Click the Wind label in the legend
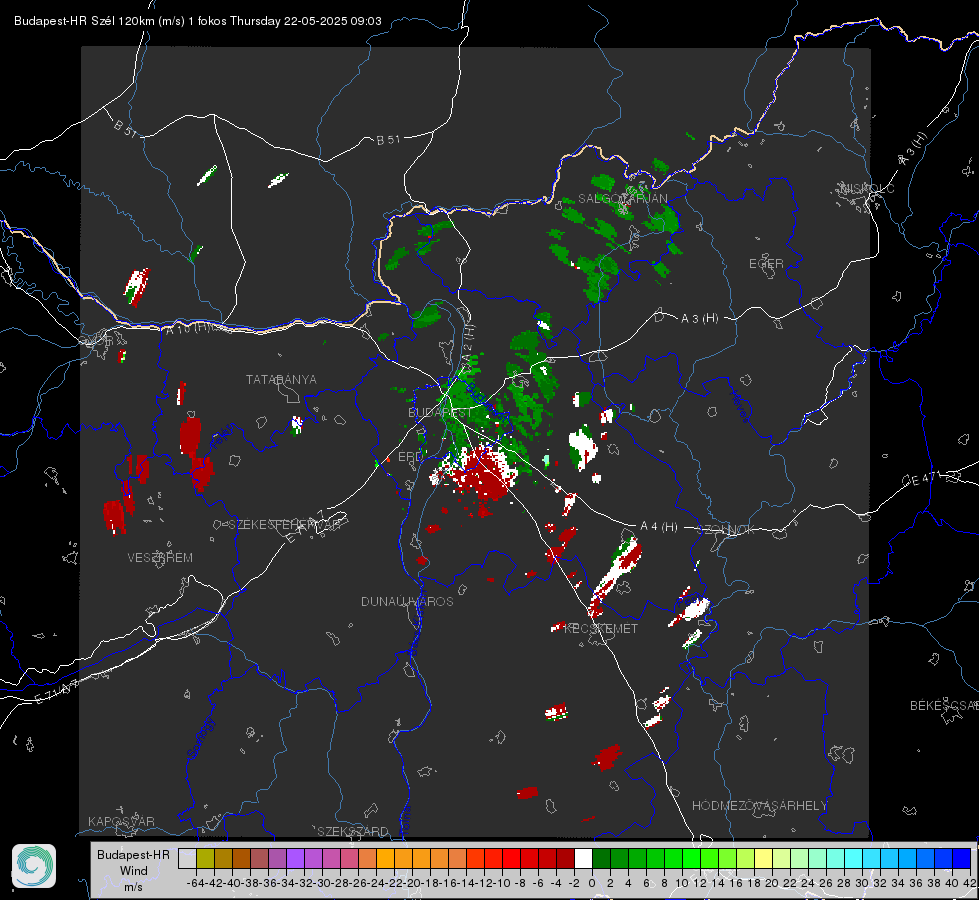Screen dimensions: 979x900 (x=134, y=871)
